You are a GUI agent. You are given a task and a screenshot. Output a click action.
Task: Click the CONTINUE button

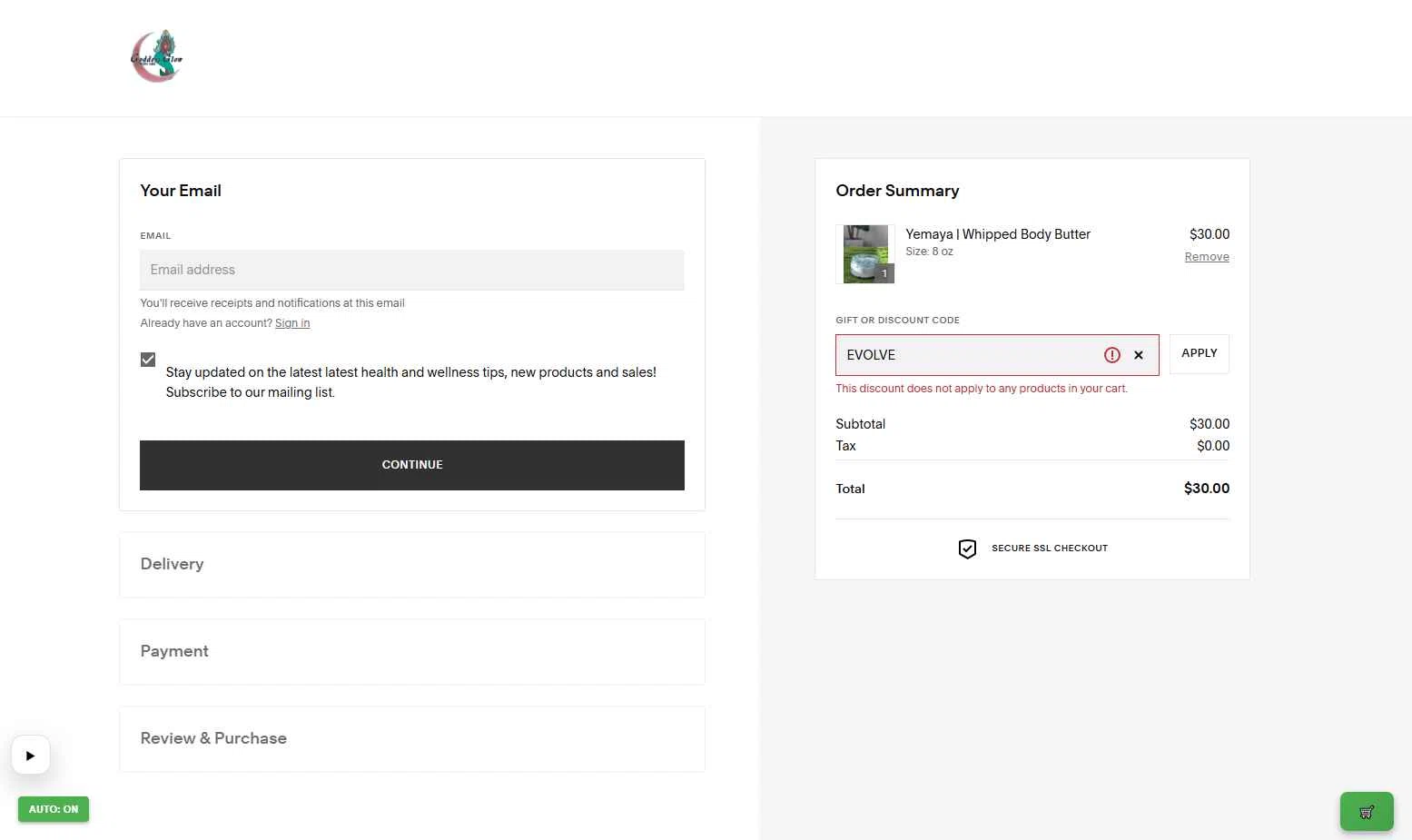click(411, 465)
